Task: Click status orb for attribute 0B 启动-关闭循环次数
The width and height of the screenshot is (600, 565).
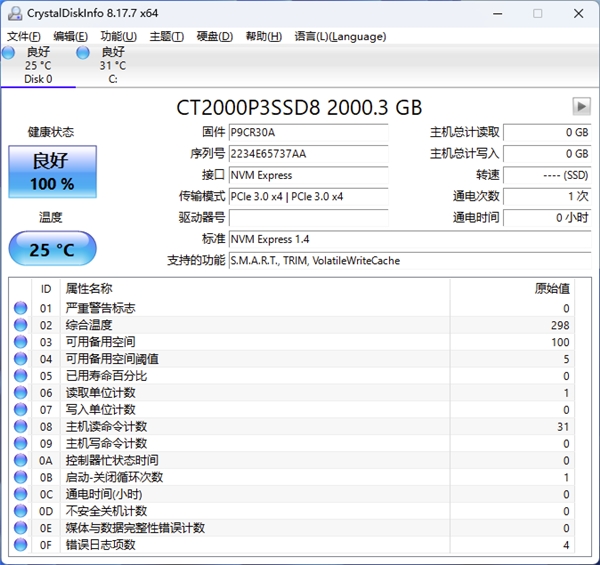Action: (x=21, y=477)
